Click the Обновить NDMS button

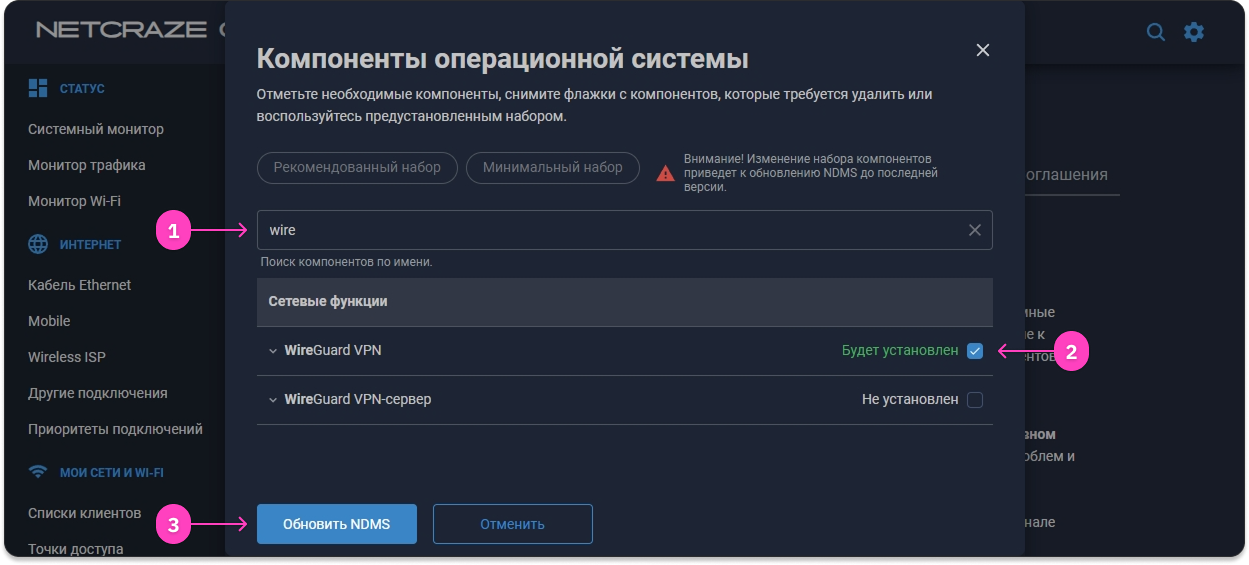pyautogui.click(x=336, y=524)
